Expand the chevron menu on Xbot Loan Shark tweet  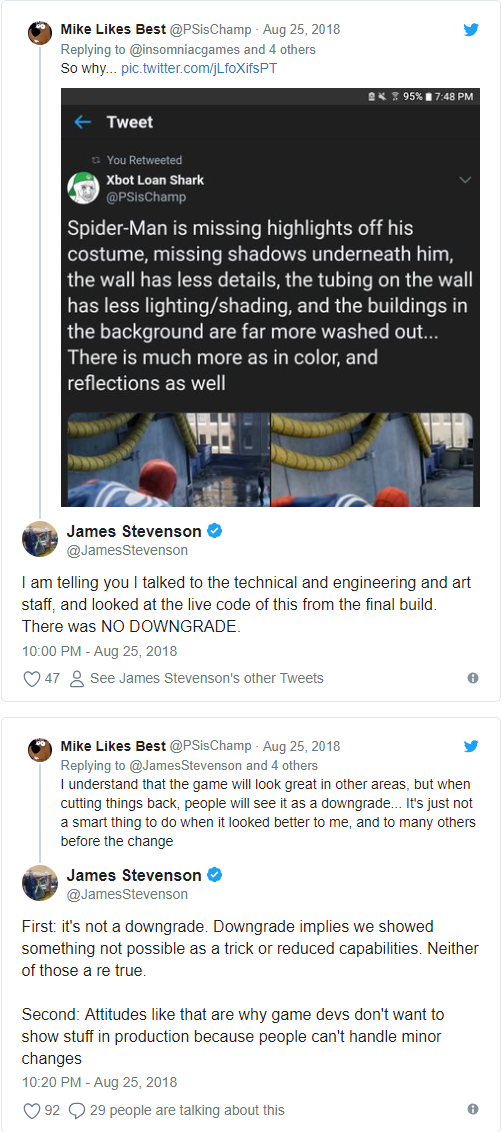point(464,180)
